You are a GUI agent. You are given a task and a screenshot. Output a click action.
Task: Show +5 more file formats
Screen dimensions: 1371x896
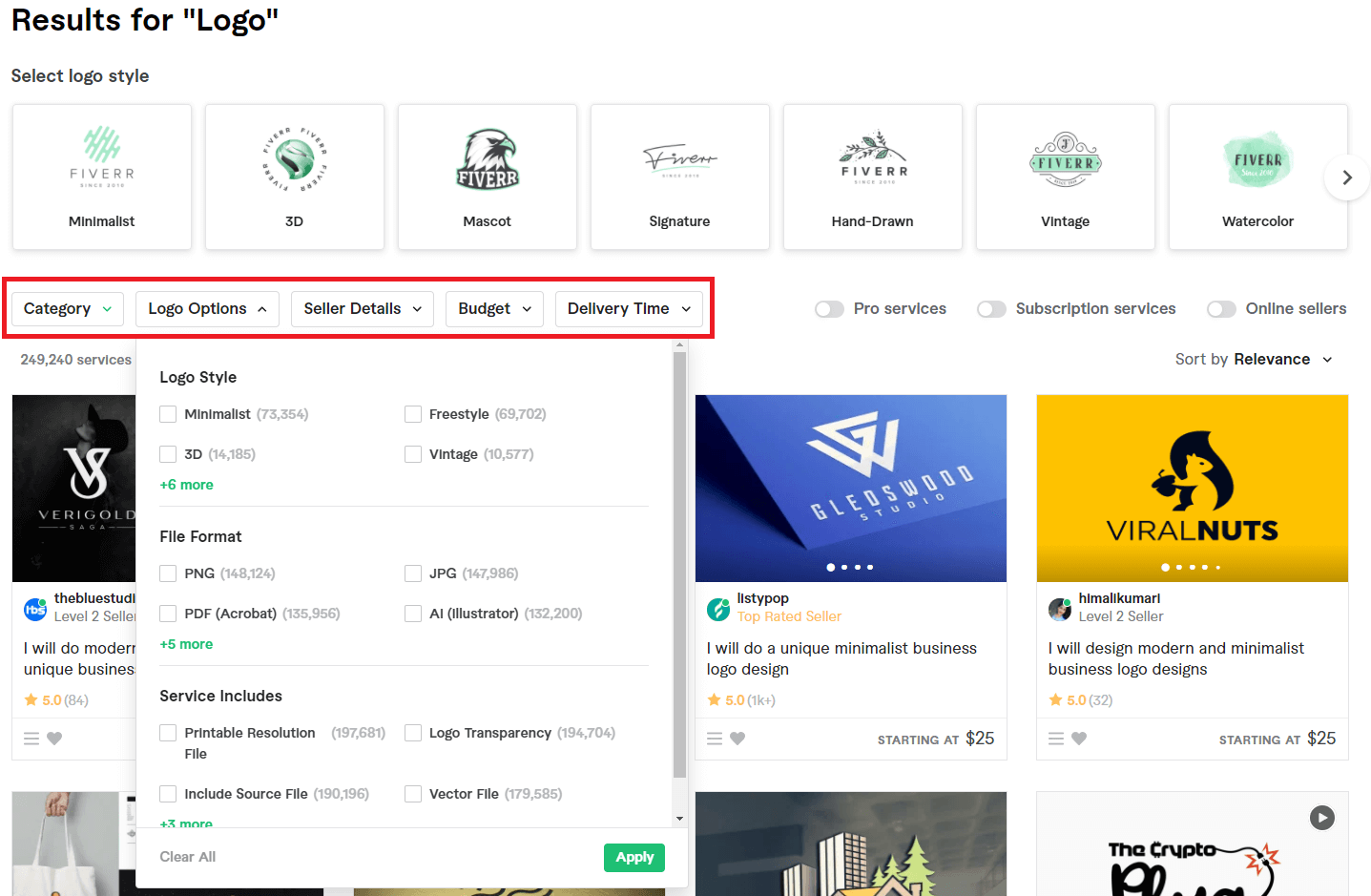pyautogui.click(x=187, y=644)
